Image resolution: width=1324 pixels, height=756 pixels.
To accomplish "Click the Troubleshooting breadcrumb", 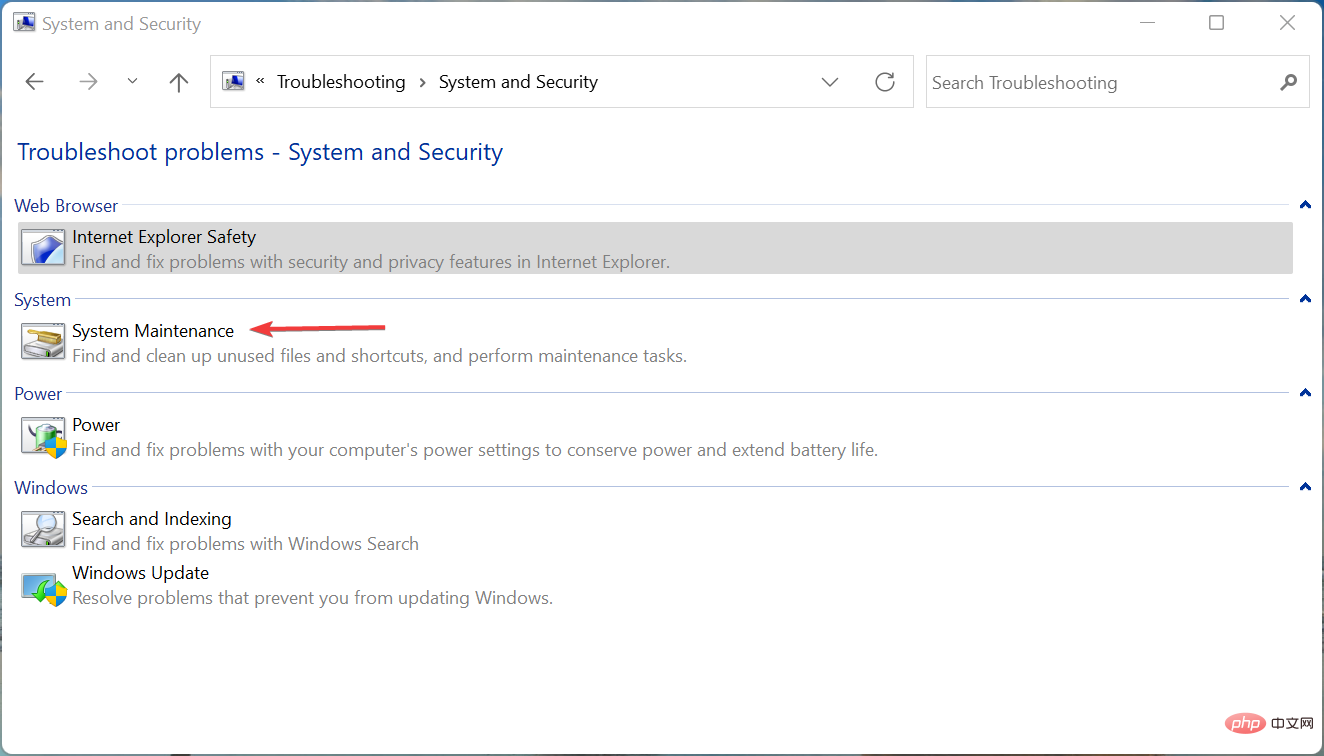I will (341, 82).
